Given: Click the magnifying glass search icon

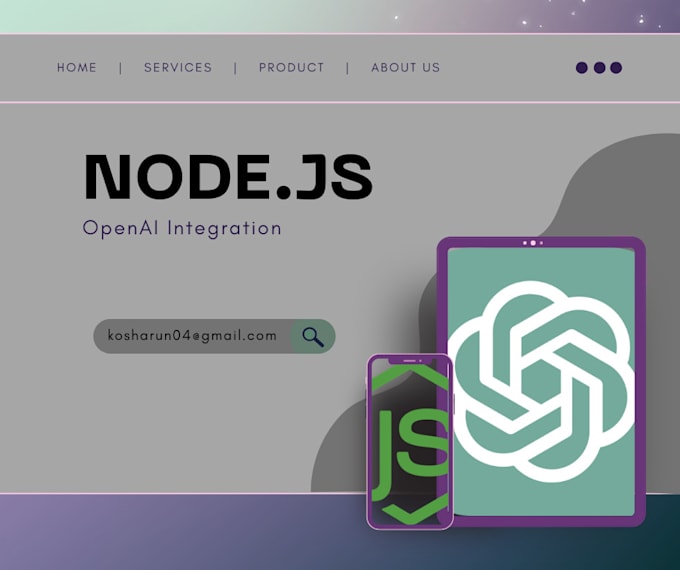Looking at the screenshot, I should tap(313, 337).
